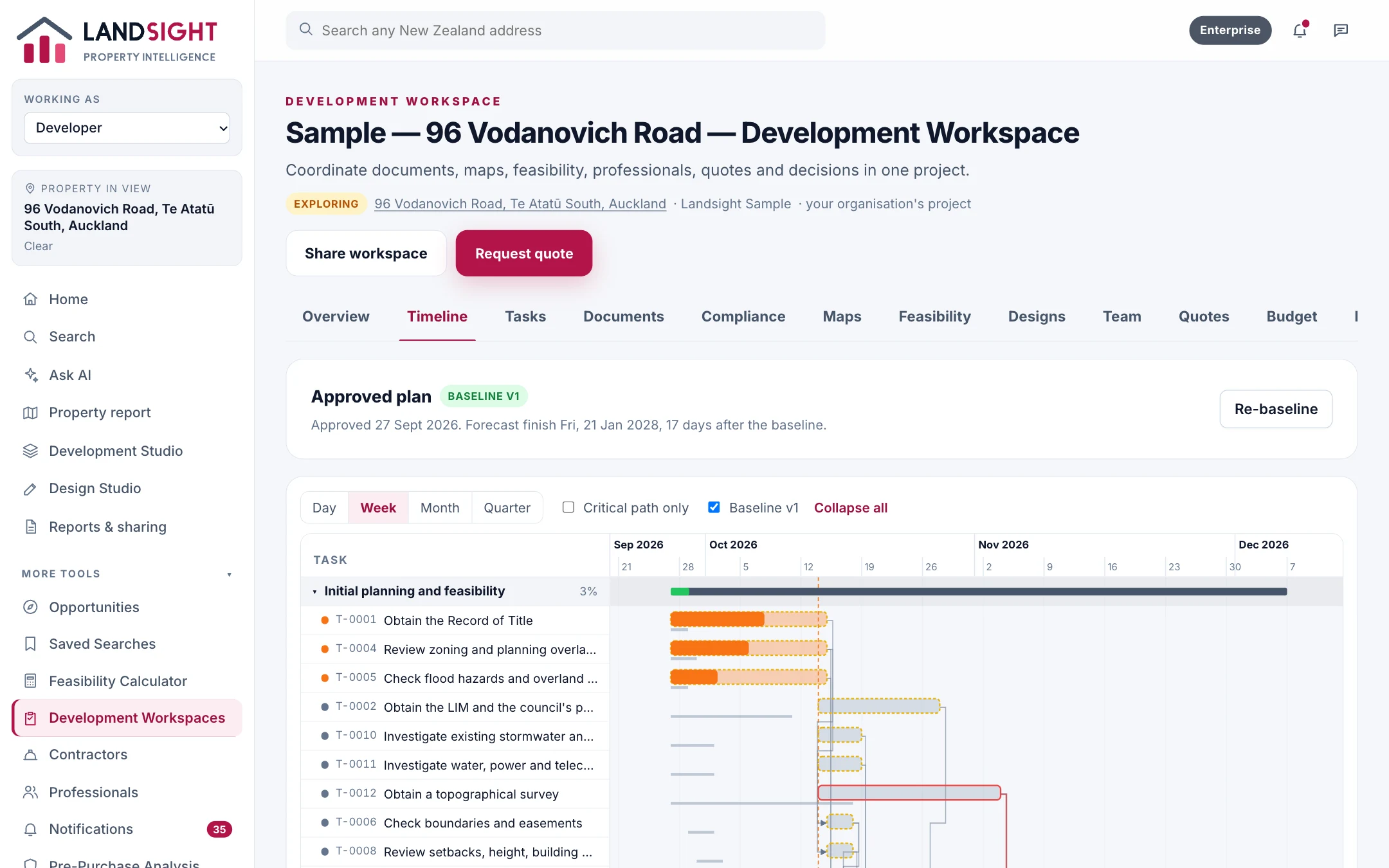Click the orange T-0001 Record of Title bar

(748, 619)
